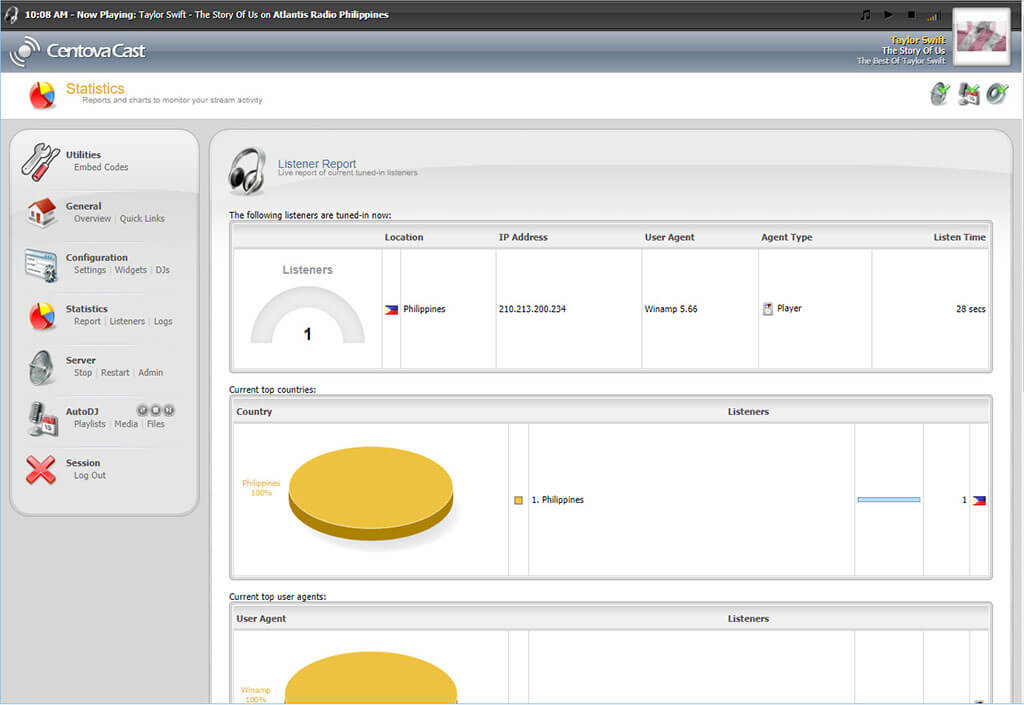Click the Server speaker icon in the sidebar
The width and height of the screenshot is (1024, 705).
point(41,368)
